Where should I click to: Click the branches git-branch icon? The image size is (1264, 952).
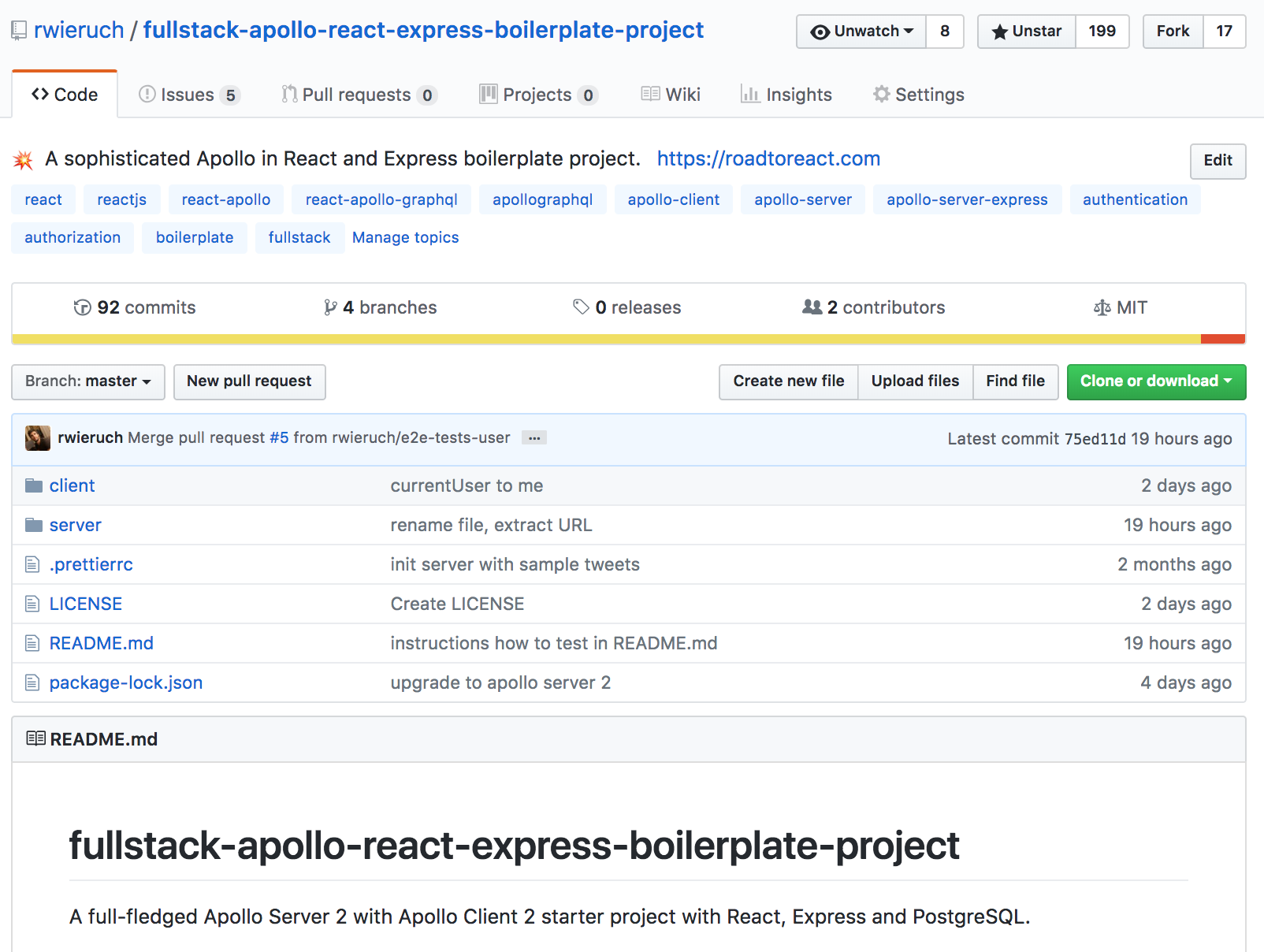(x=331, y=307)
